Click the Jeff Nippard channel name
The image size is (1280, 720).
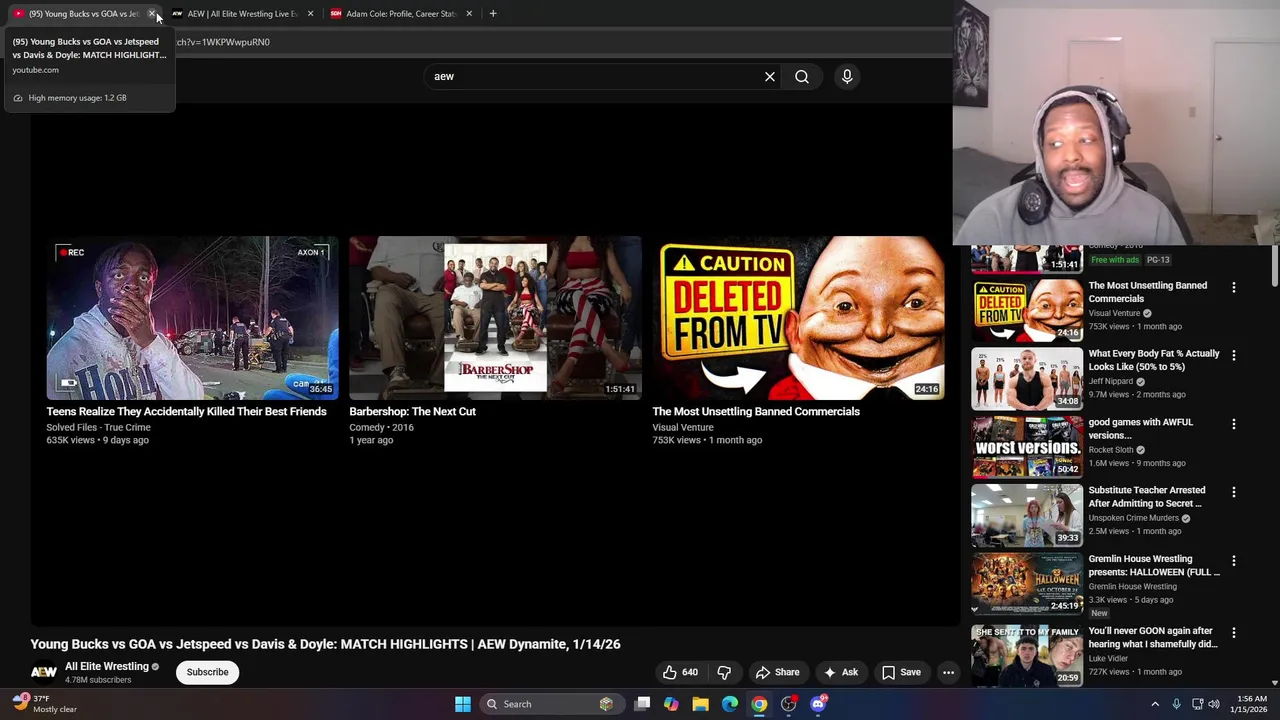1111,381
